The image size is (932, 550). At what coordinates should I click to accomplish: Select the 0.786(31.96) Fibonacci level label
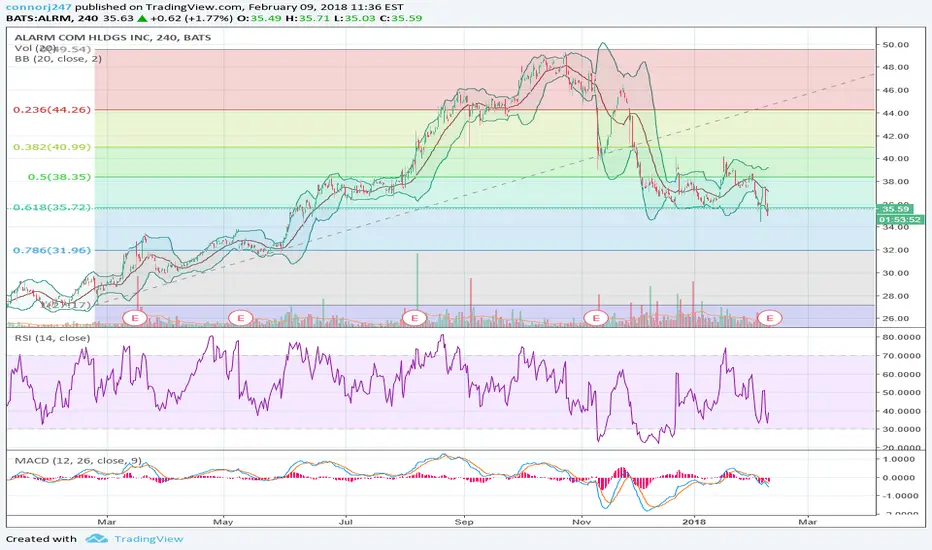click(52, 250)
